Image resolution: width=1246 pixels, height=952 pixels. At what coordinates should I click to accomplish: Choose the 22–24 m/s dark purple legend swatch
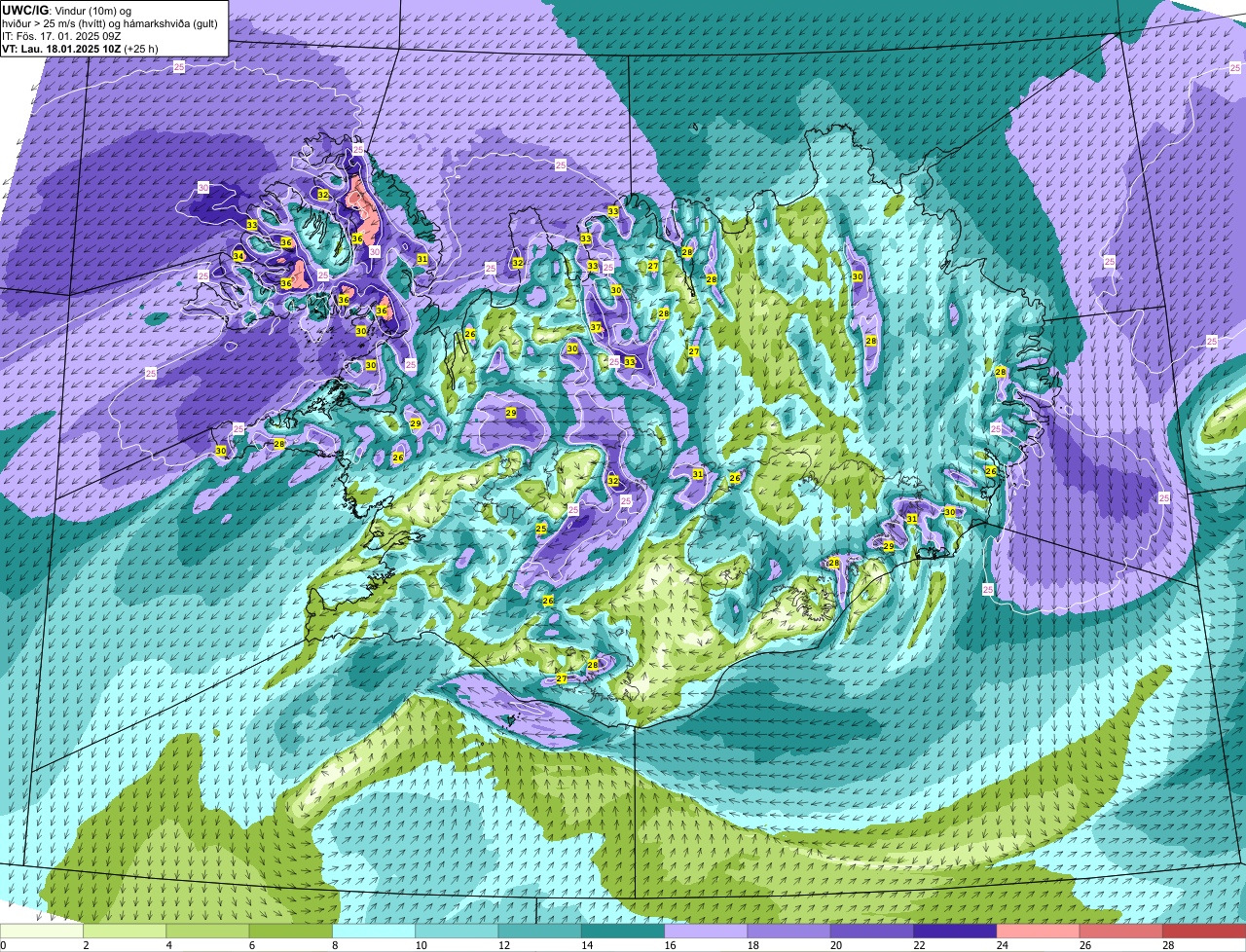[955, 932]
